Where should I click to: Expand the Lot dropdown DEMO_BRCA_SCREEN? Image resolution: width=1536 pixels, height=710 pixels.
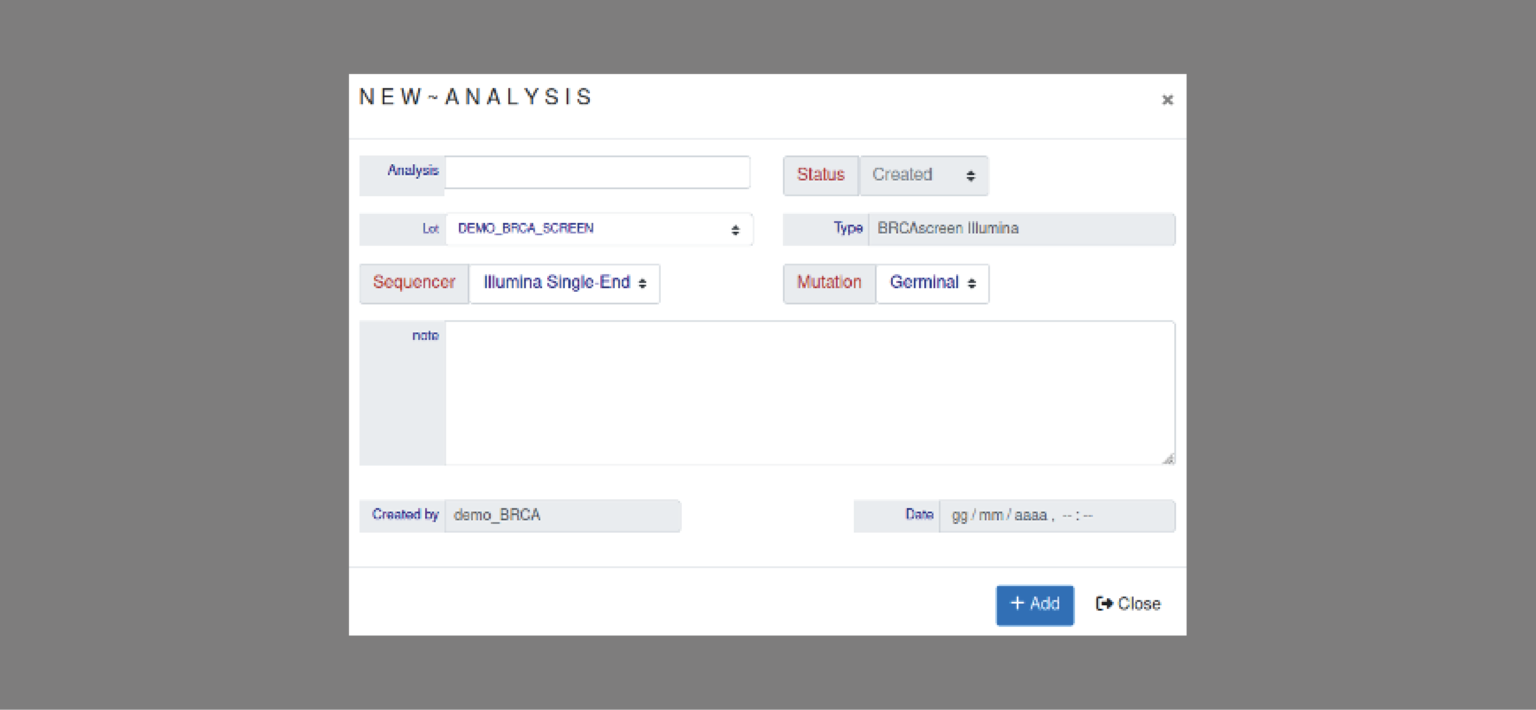(x=598, y=229)
